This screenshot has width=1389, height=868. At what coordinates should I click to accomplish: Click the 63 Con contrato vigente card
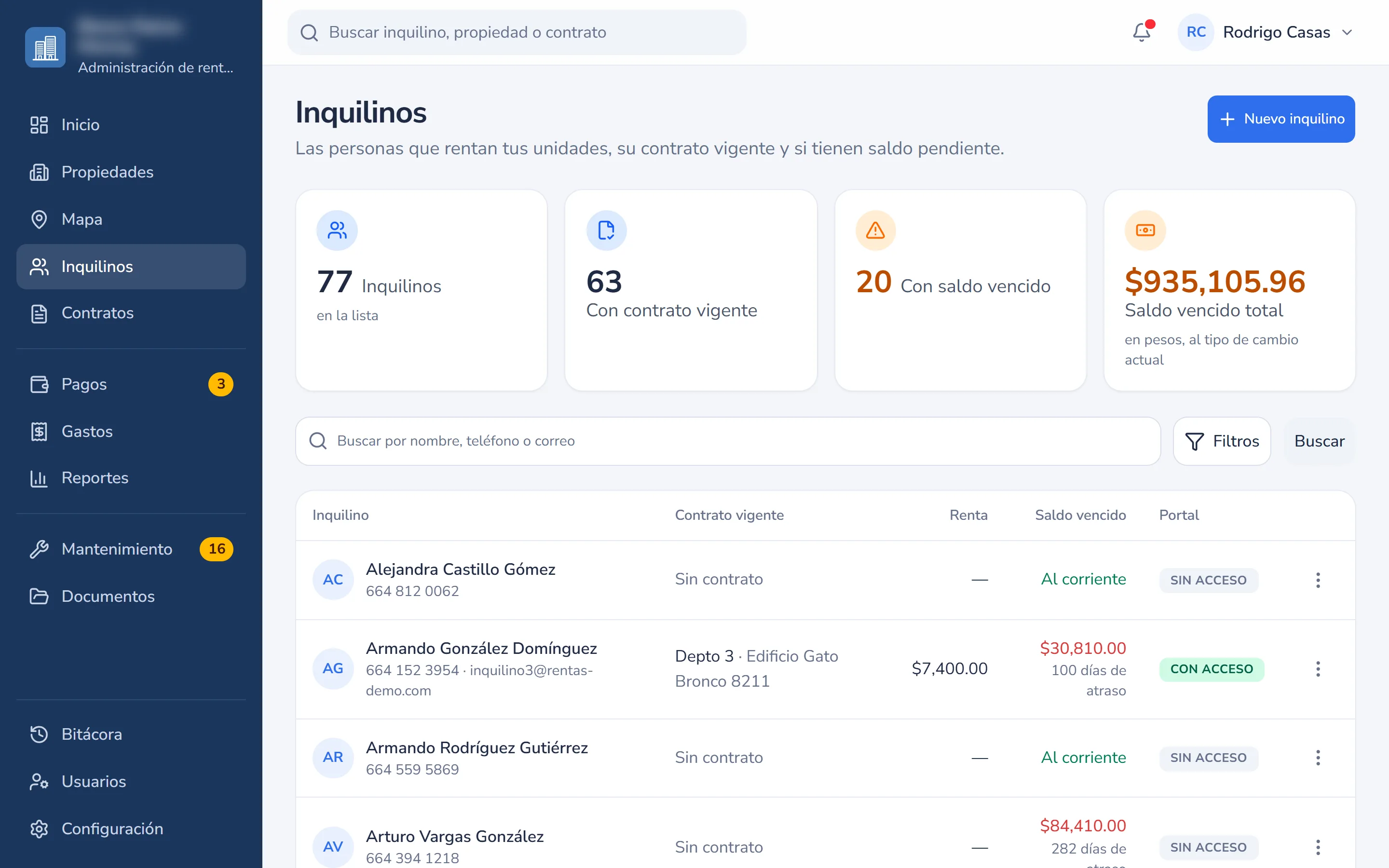tap(691, 290)
